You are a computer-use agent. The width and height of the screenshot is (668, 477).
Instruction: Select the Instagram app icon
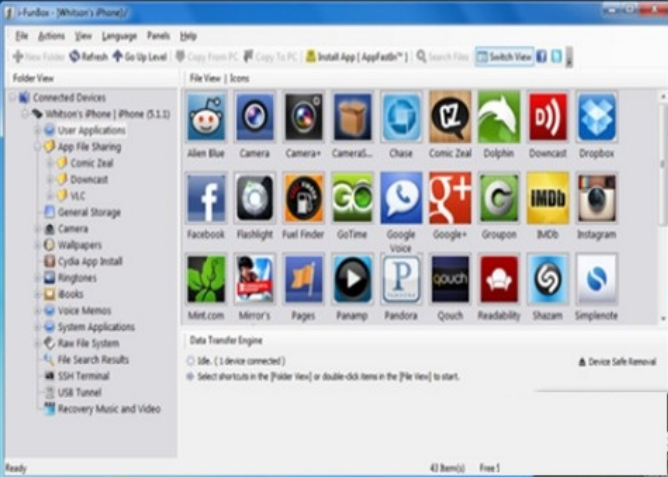coord(596,198)
